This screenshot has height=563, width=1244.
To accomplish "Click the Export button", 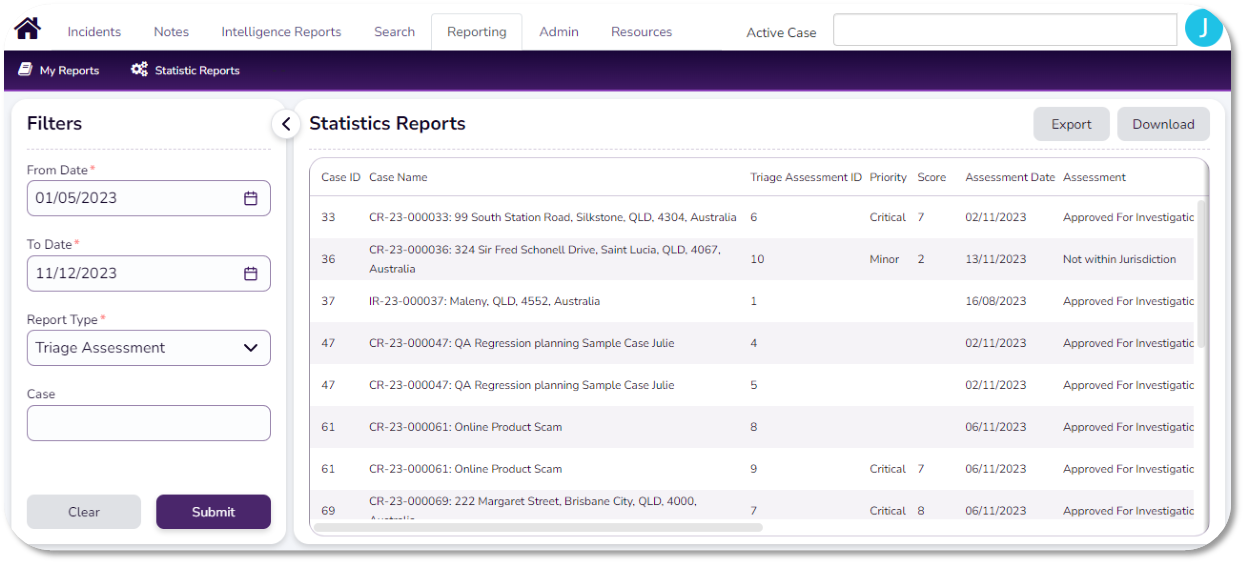I will click(1071, 124).
